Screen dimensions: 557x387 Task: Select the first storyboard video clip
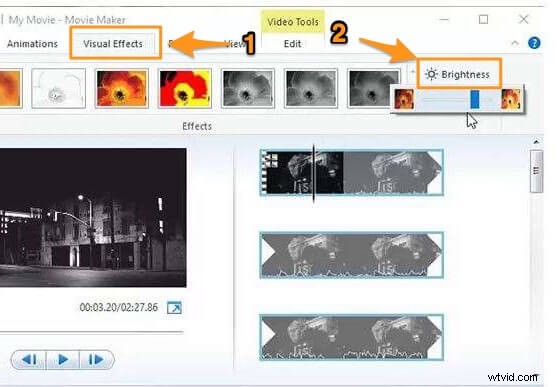pyautogui.click(x=352, y=172)
